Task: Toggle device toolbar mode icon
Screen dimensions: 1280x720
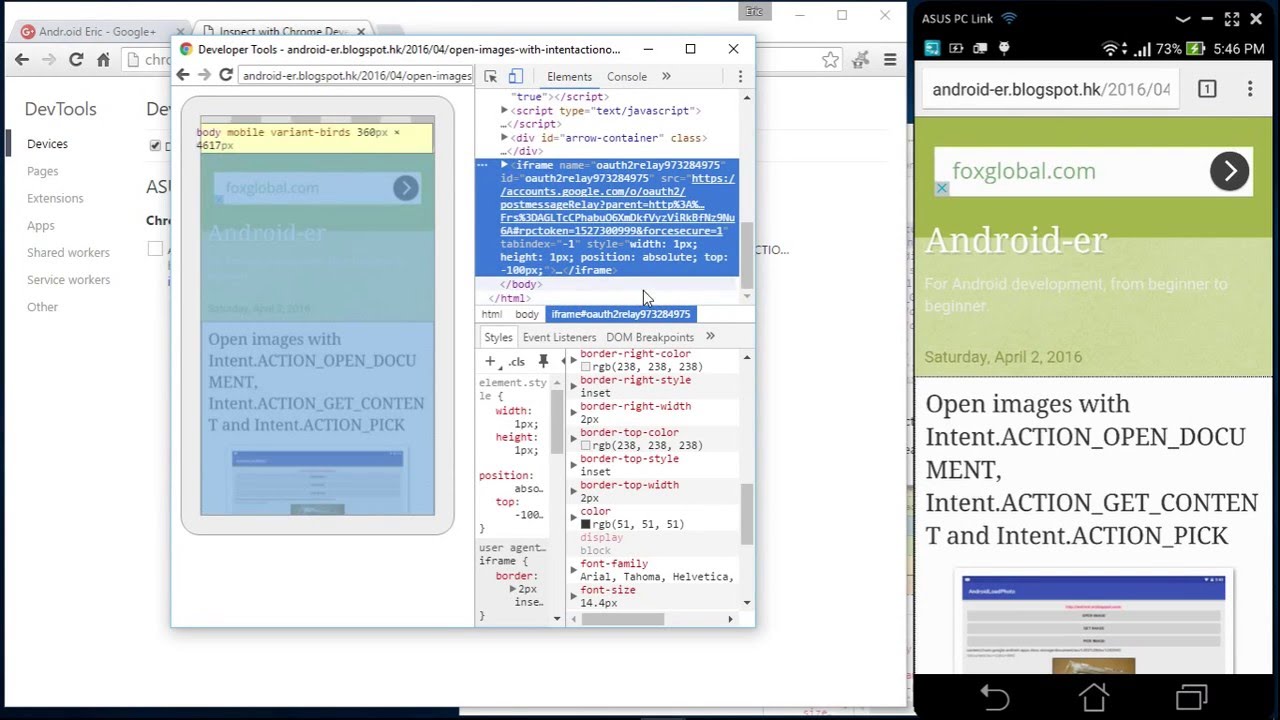Action: 515,76
